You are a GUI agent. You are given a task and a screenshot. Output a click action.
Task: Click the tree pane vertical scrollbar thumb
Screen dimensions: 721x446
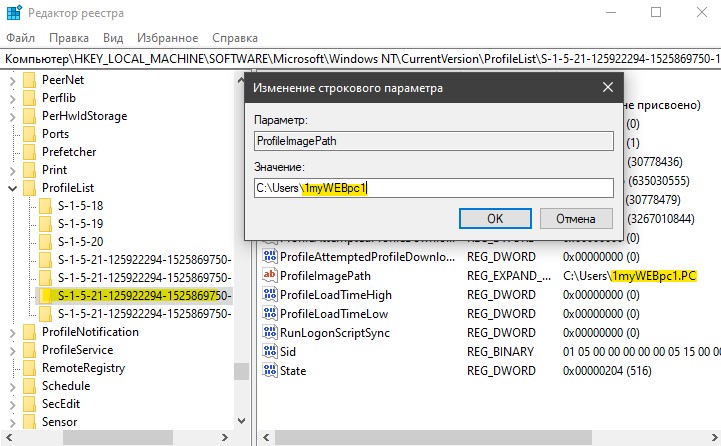click(241, 372)
